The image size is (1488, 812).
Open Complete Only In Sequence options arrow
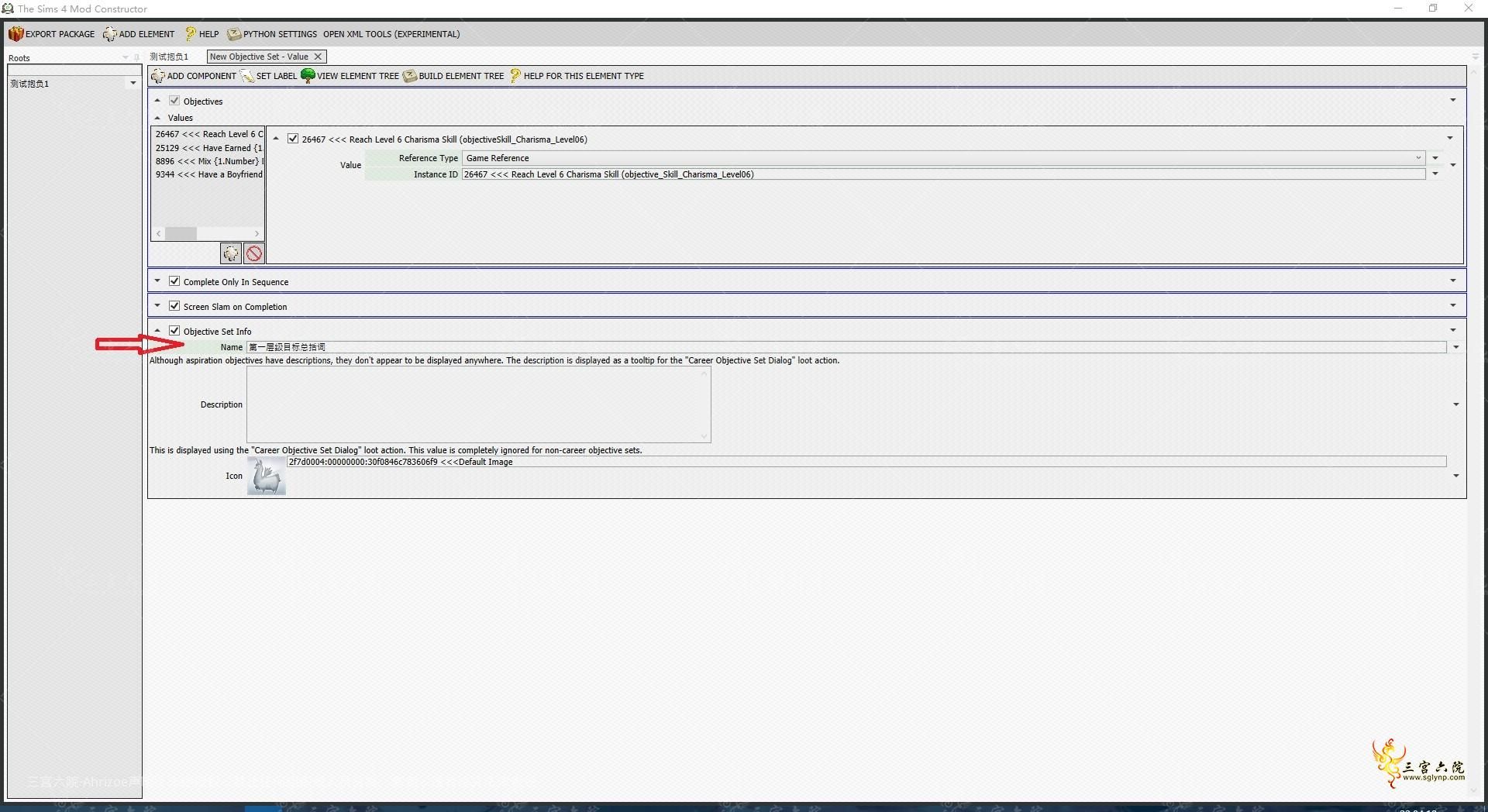click(1453, 280)
